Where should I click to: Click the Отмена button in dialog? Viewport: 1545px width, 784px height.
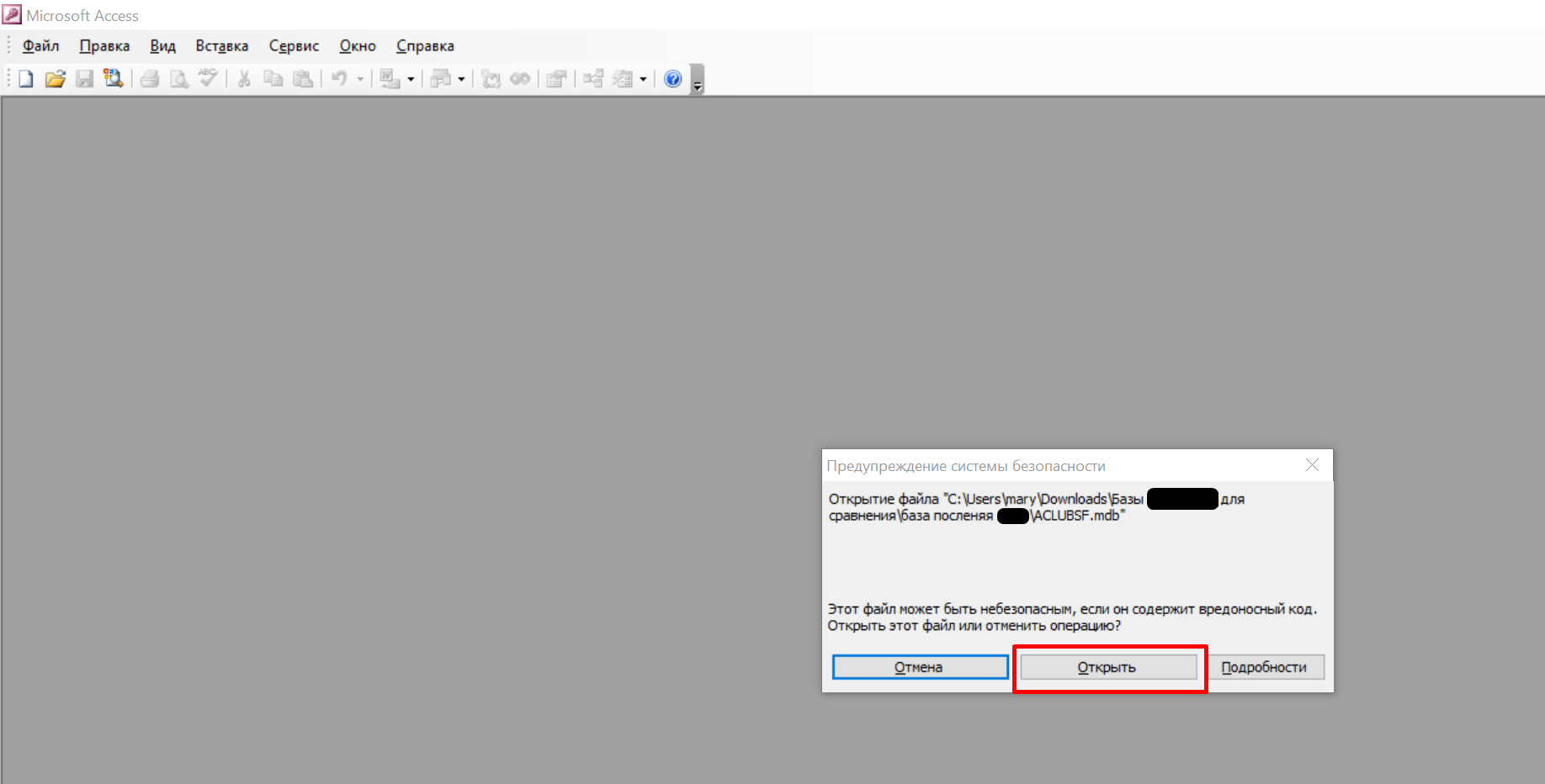(x=920, y=667)
